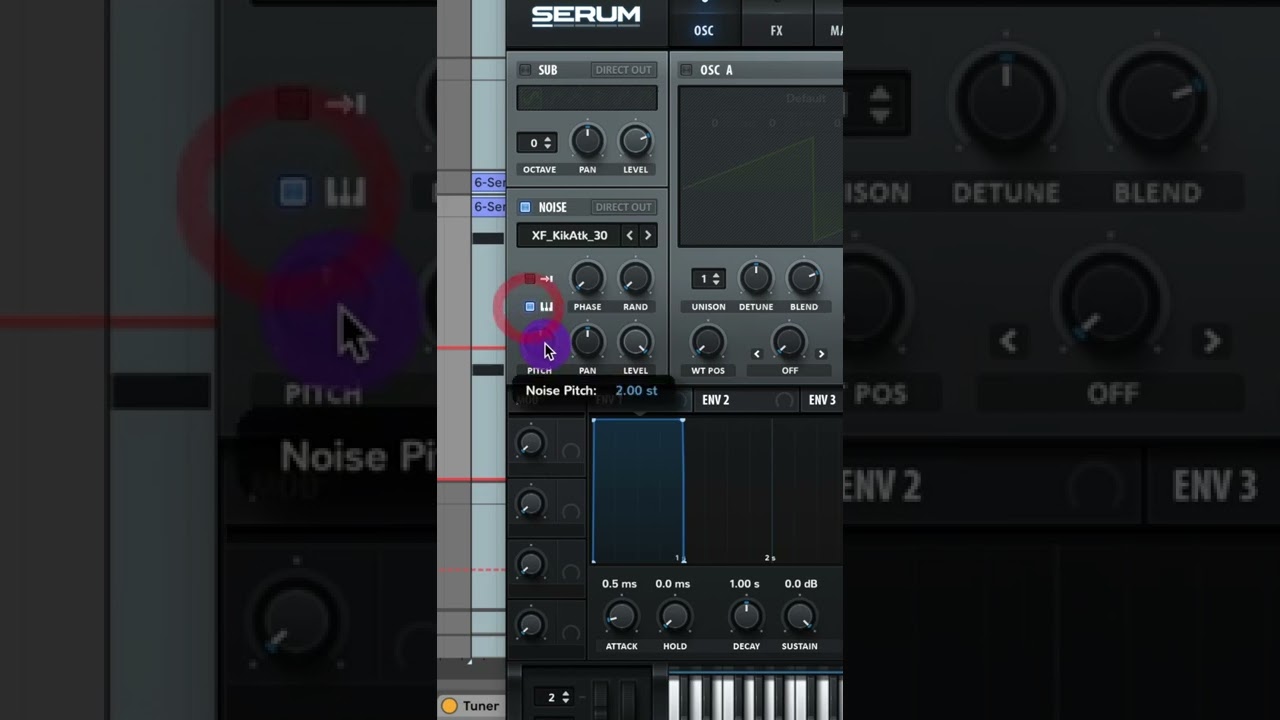Disable the NOISE oscillator

[525, 207]
